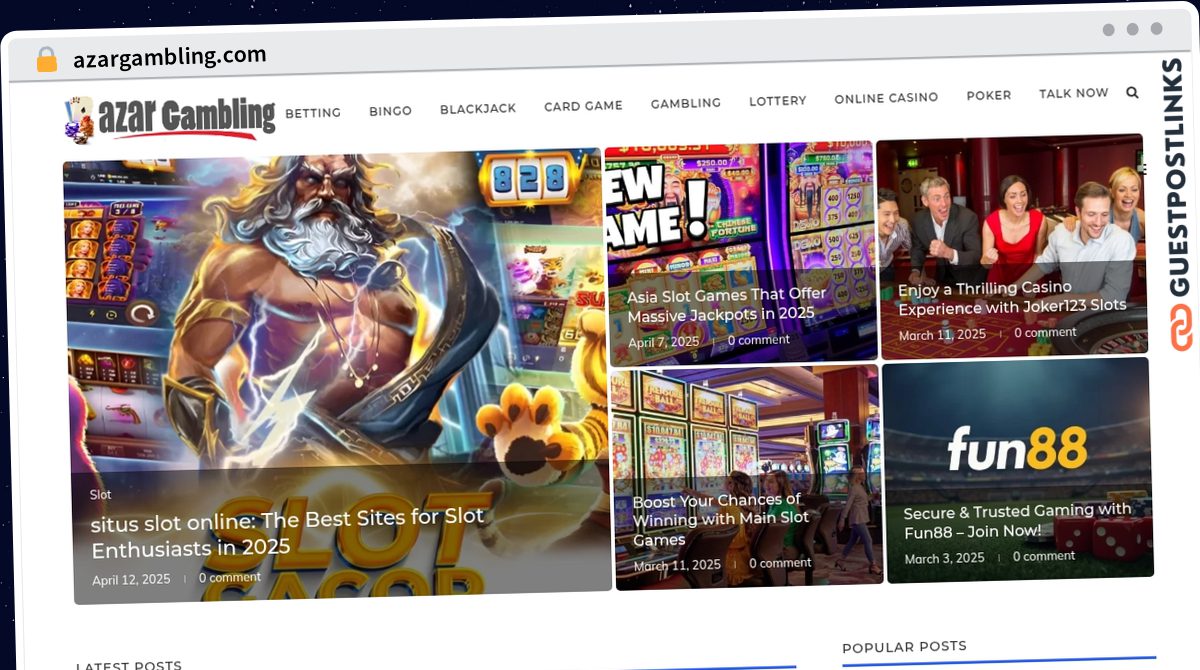Navigate to the Lottery section
Image resolution: width=1200 pixels, height=670 pixels.
point(778,101)
